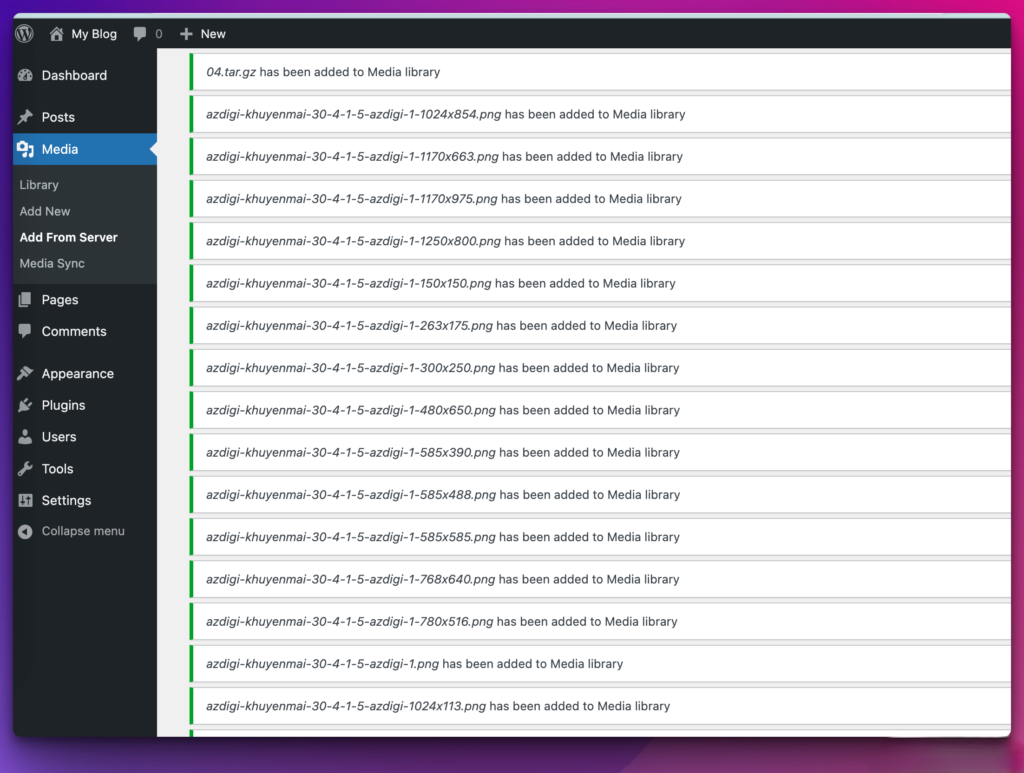This screenshot has width=1024, height=773.
Task: Open Settings via the sliders icon
Action: (23, 500)
